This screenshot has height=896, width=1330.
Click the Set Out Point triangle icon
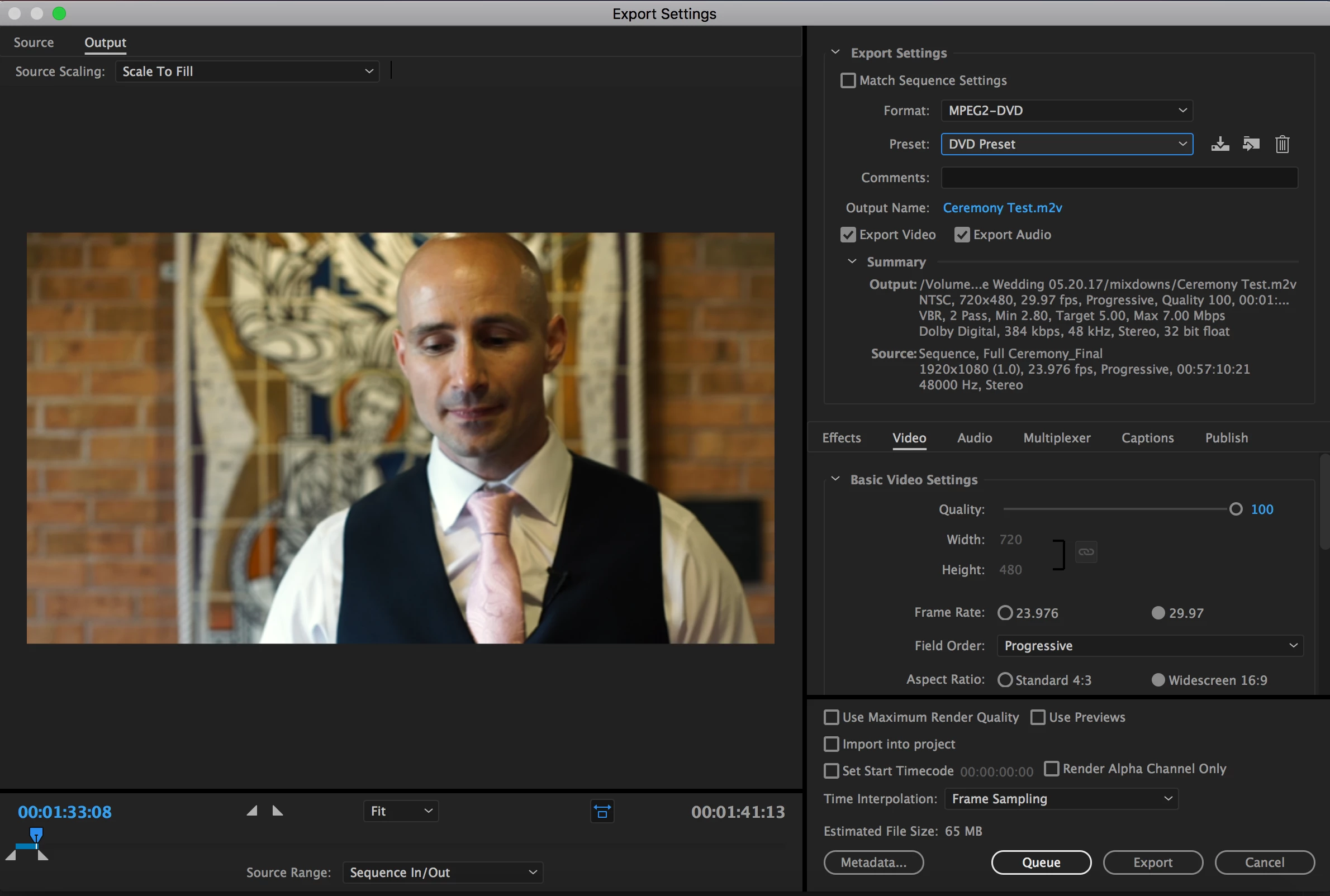tap(278, 811)
